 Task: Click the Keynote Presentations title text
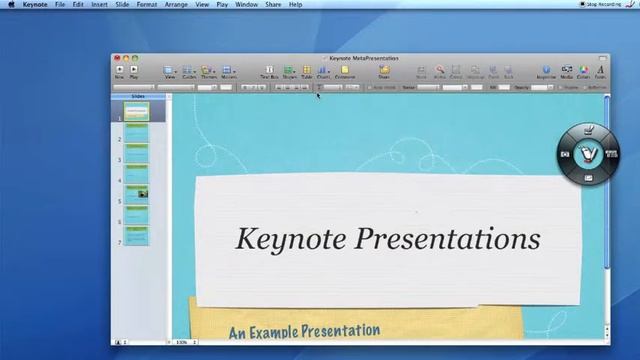point(388,239)
